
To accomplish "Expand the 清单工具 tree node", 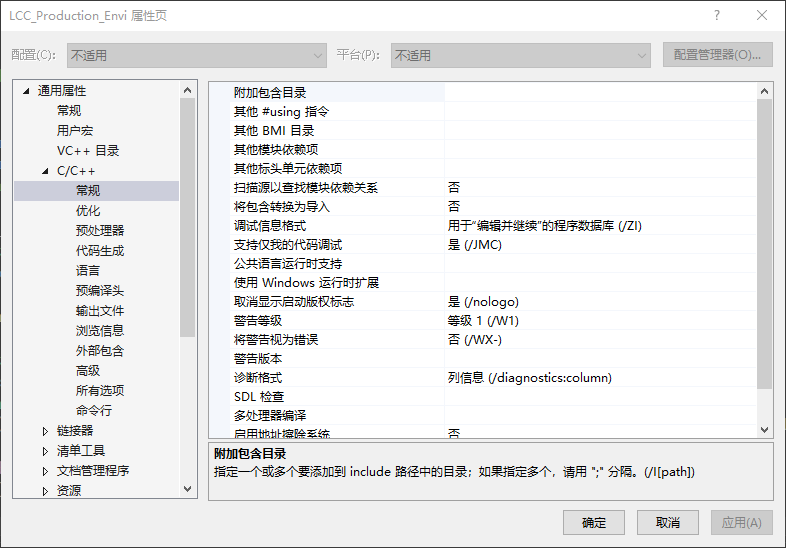I will pyautogui.click(x=45, y=451).
